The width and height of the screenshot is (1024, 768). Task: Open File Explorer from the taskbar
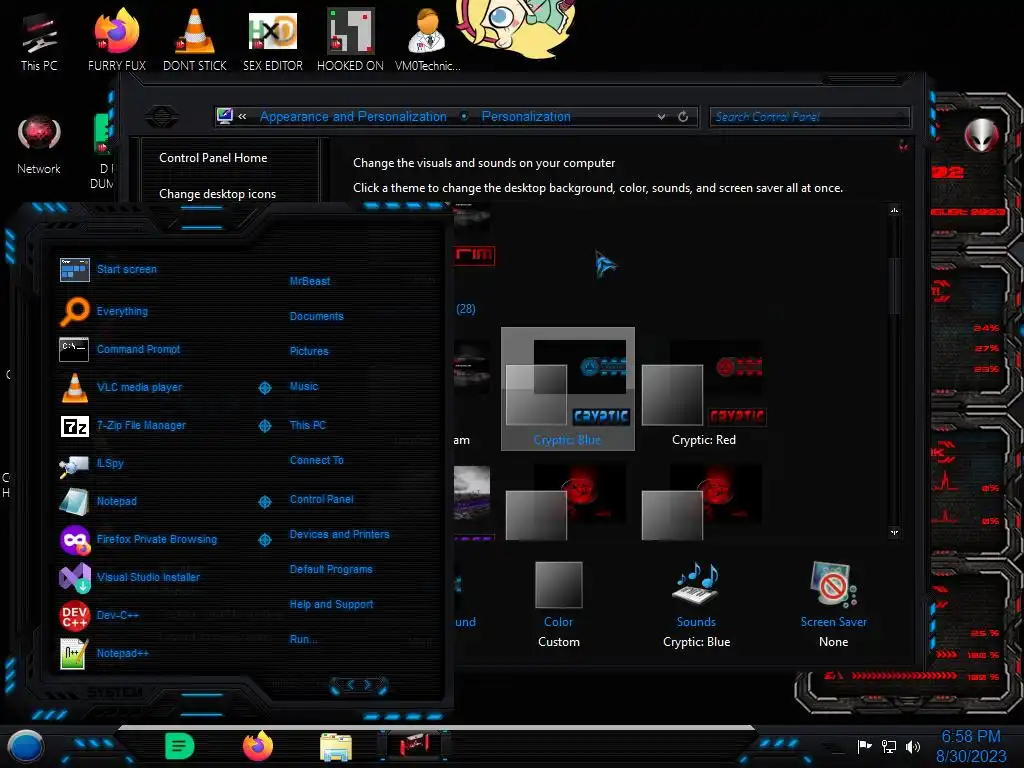(x=336, y=747)
